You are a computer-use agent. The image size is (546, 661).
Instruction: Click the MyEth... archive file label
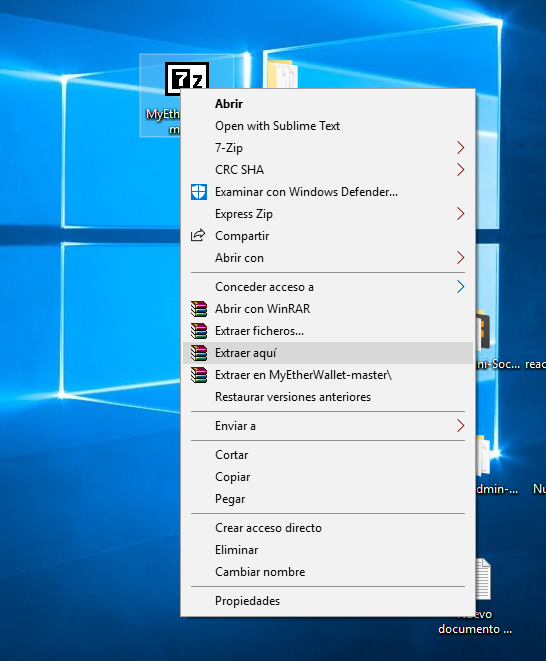coord(163,121)
